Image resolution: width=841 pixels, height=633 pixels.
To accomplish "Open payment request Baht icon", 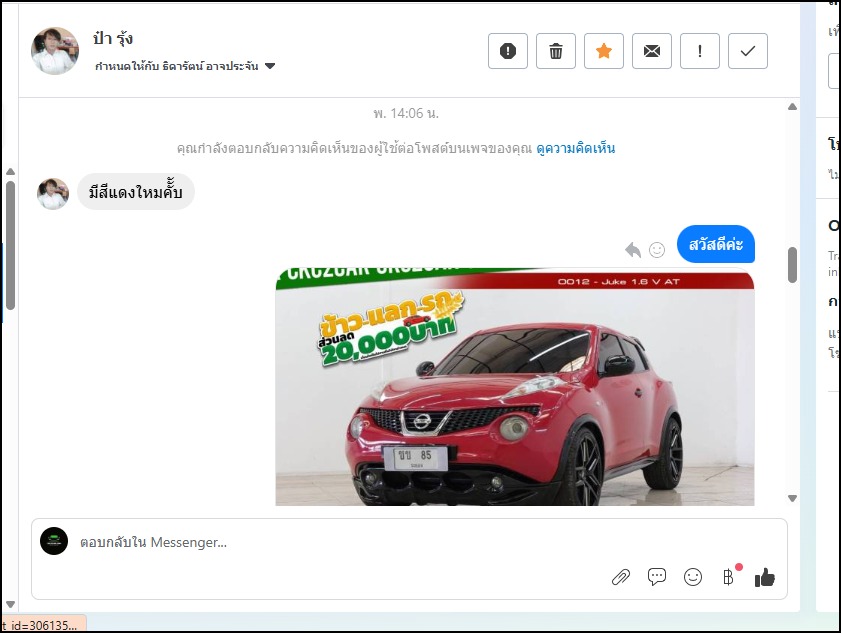I will (x=728, y=577).
